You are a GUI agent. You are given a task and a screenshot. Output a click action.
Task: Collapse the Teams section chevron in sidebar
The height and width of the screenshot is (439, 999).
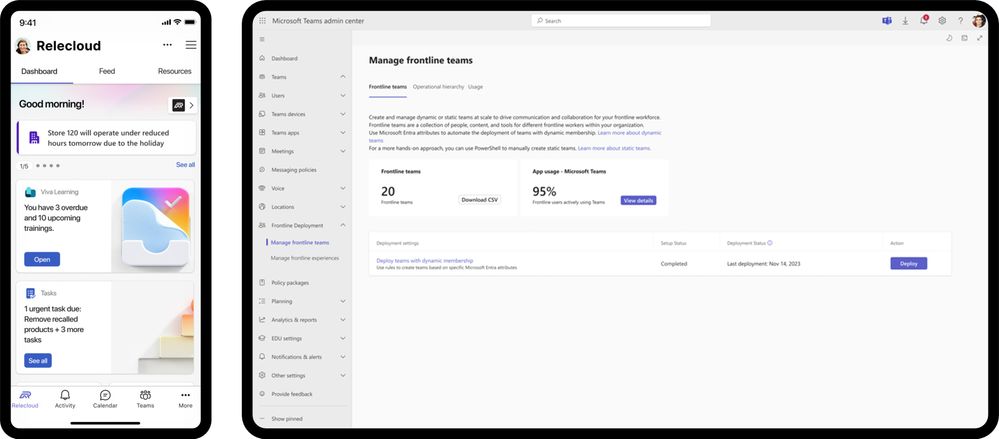[343, 76]
